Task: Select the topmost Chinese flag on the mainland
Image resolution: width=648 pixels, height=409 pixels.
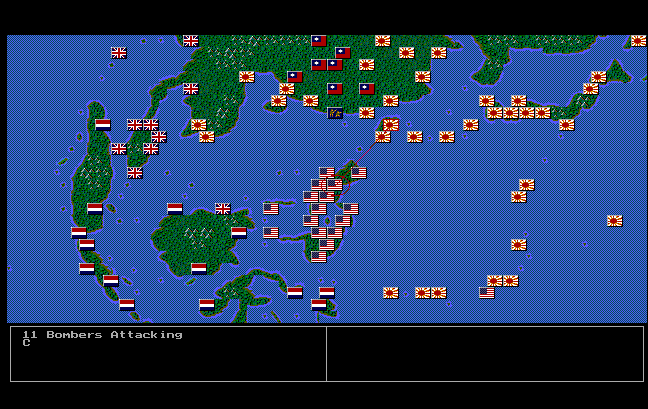Action: [319, 41]
